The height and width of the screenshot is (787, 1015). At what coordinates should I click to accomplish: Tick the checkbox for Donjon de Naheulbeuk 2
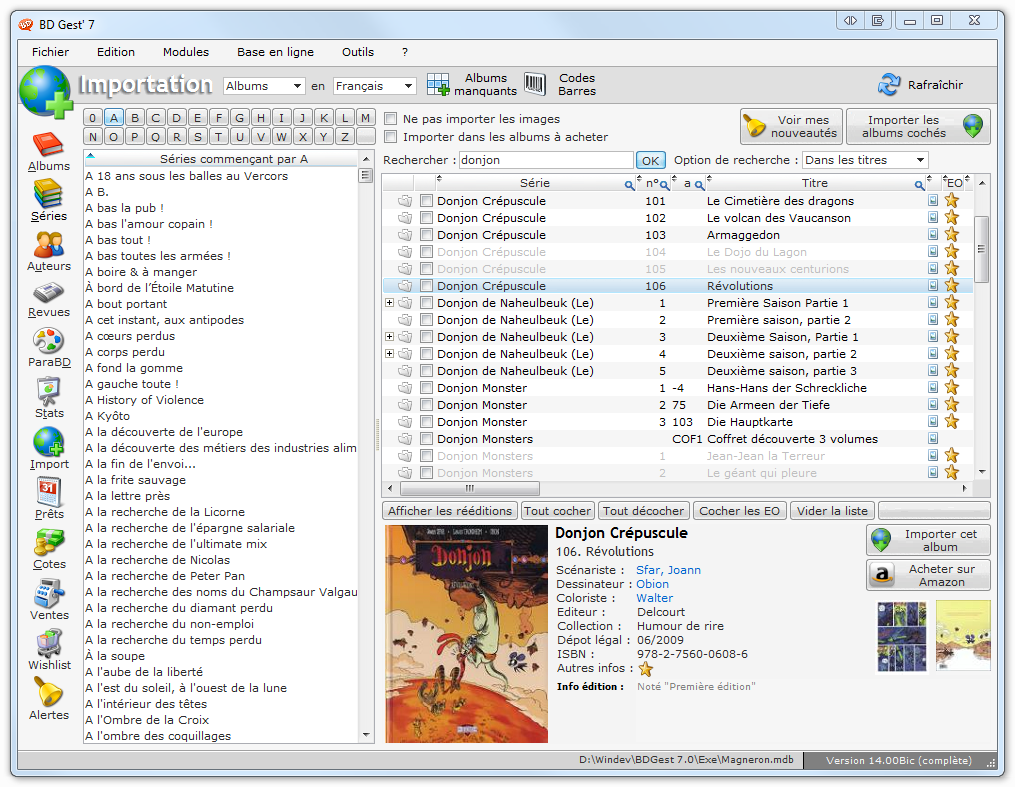click(x=426, y=319)
